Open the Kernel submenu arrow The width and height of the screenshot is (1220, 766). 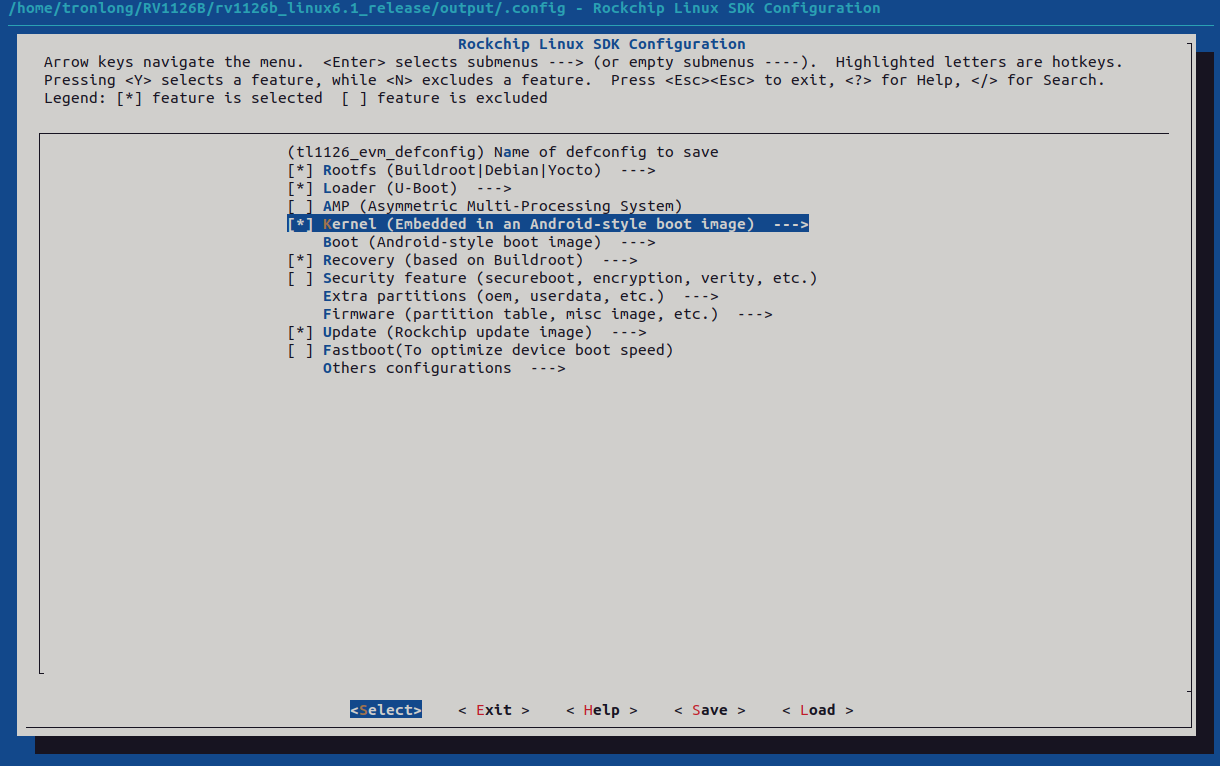pos(791,224)
